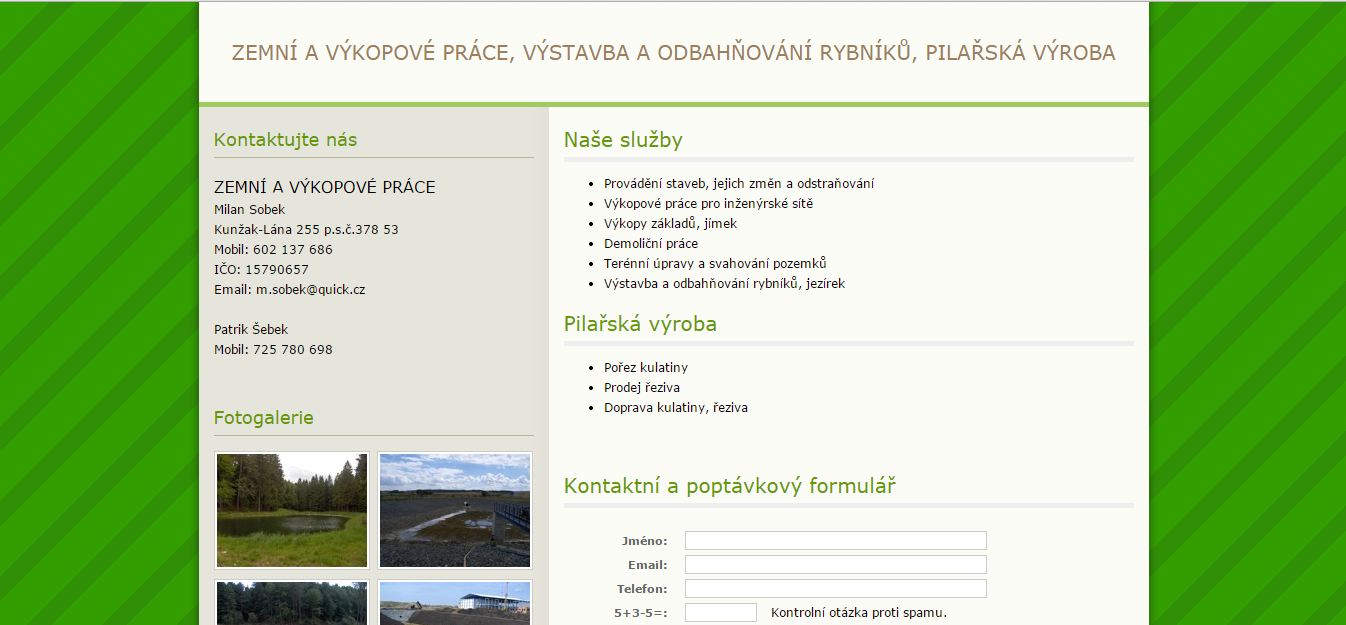Click the 'Fotogalerie' heading
This screenshot has width=1346, height=625.
tap(264, 418)
